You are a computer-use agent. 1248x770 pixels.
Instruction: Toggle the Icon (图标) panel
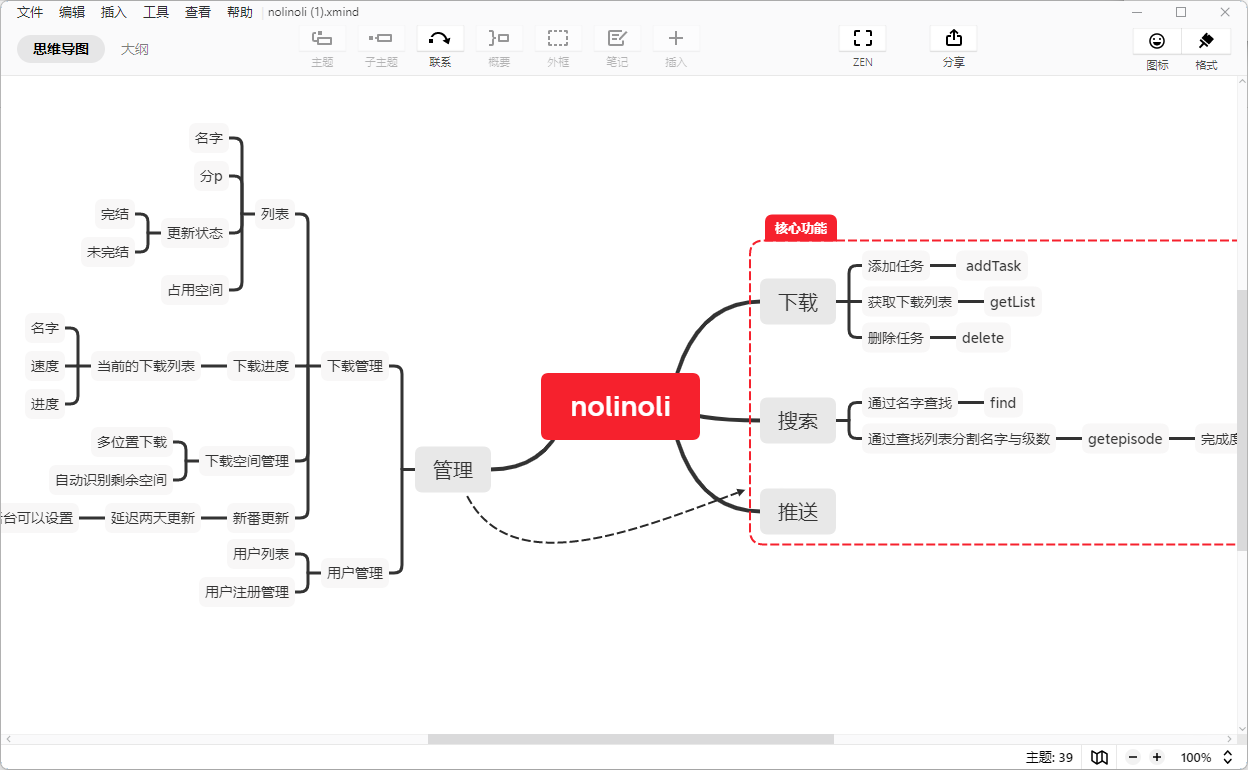[1157, 41]
